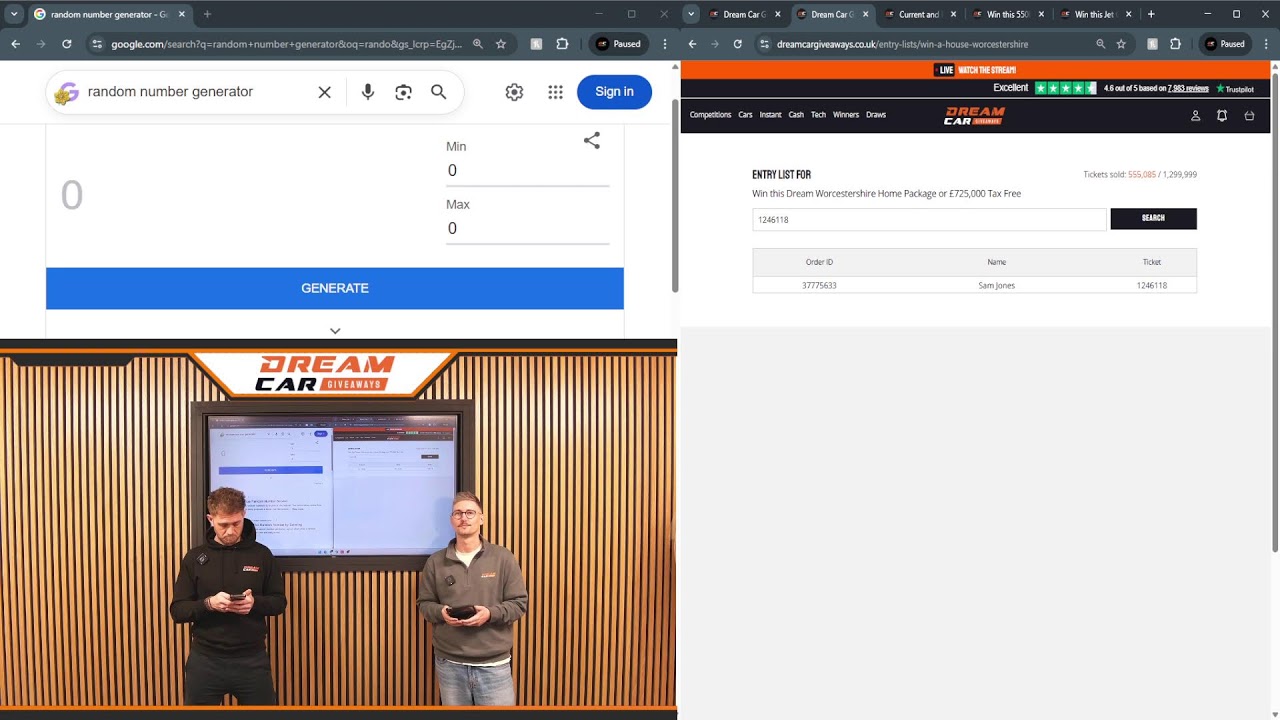Start Google voice search microphone
This screenshot has height=720, width=1280.
pos(368,92)
